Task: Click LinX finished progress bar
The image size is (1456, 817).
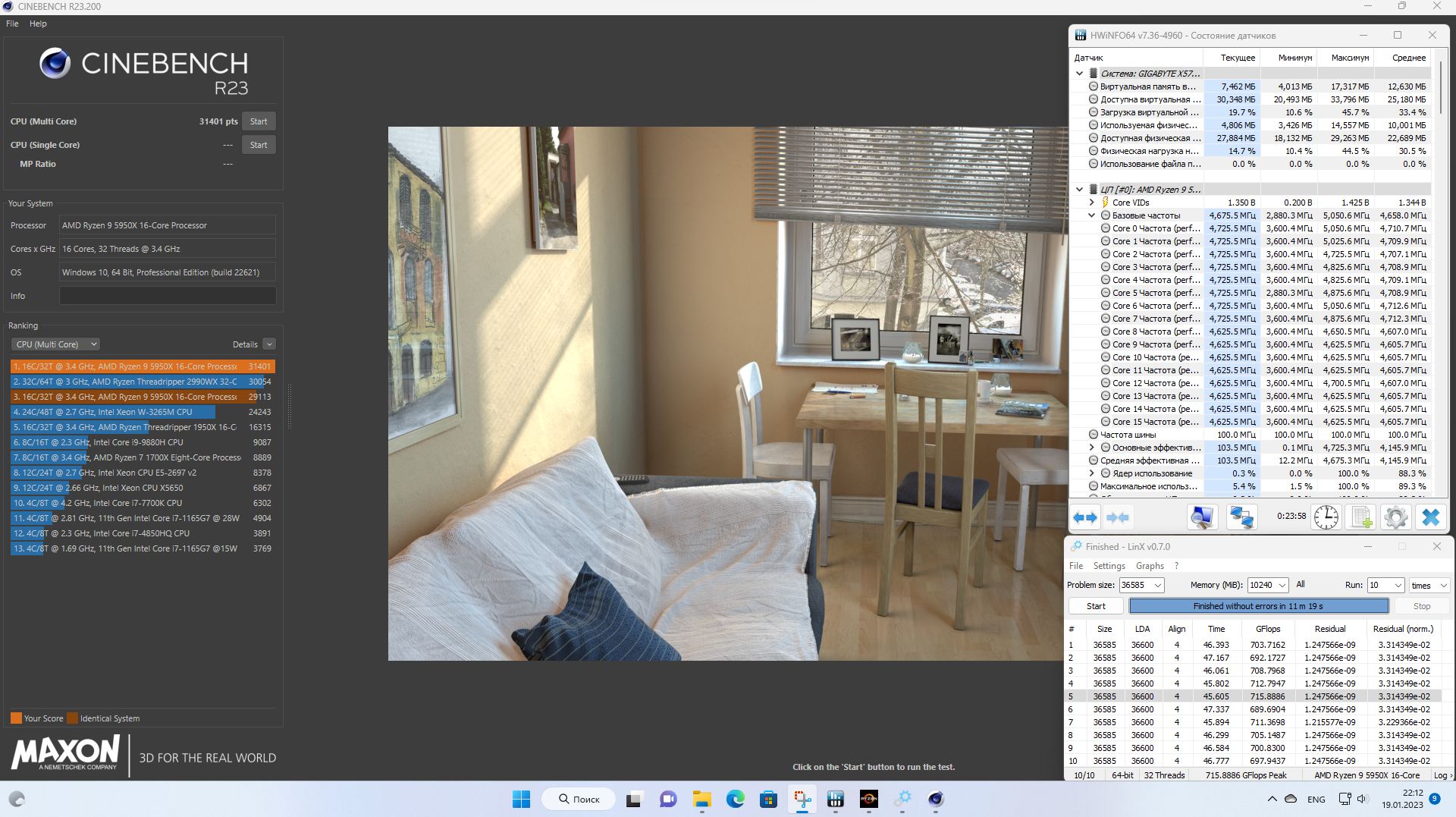Action: coord(1259,606)
